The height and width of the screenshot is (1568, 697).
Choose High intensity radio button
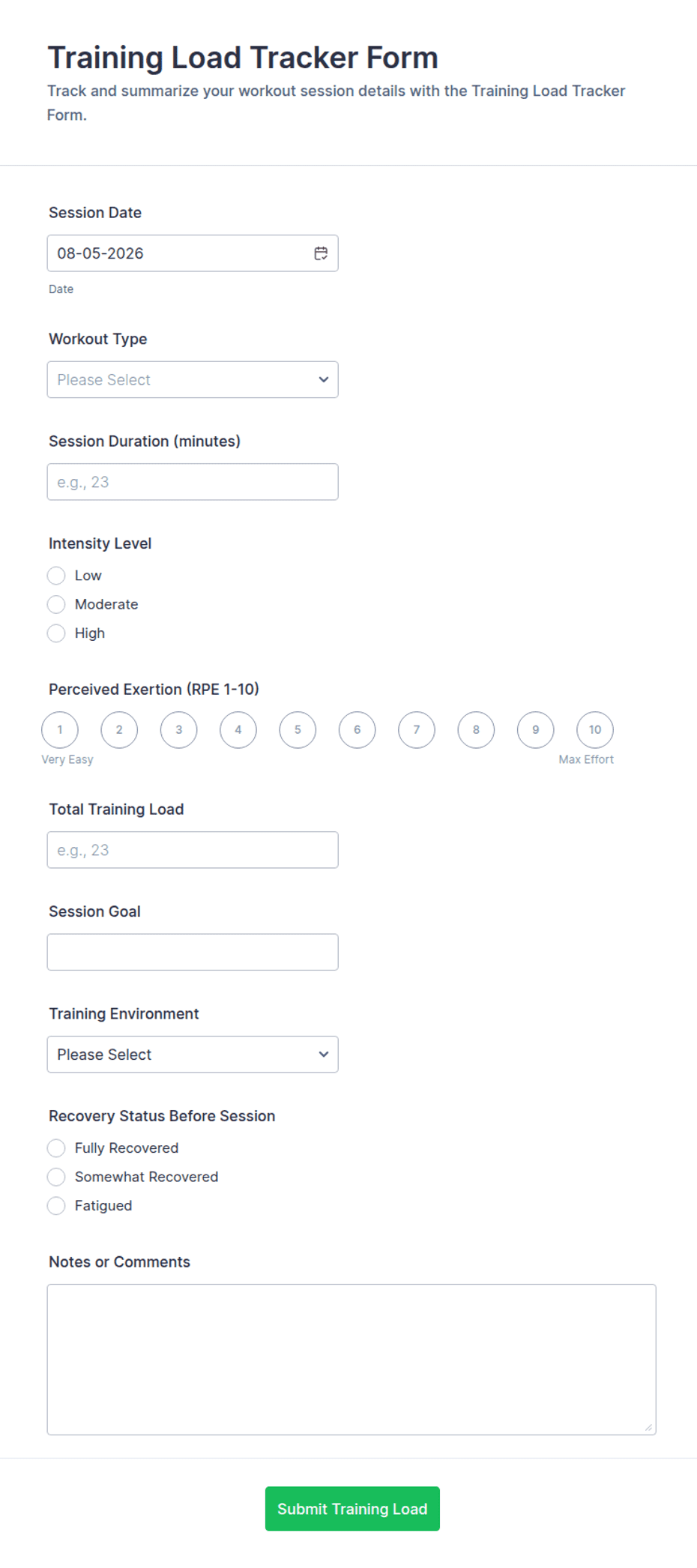tap(56, 633)
